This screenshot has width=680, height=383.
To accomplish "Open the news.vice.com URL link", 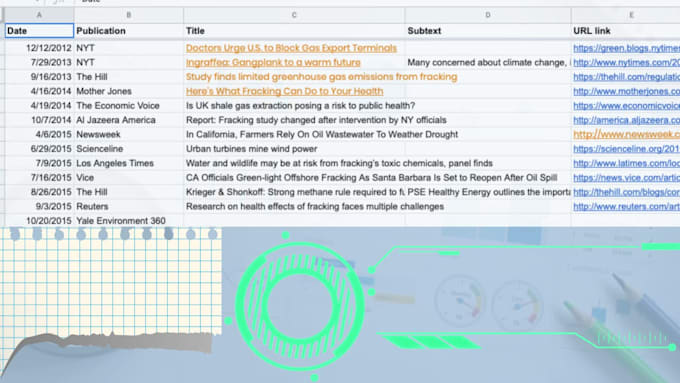I will [x=626, y=177].
